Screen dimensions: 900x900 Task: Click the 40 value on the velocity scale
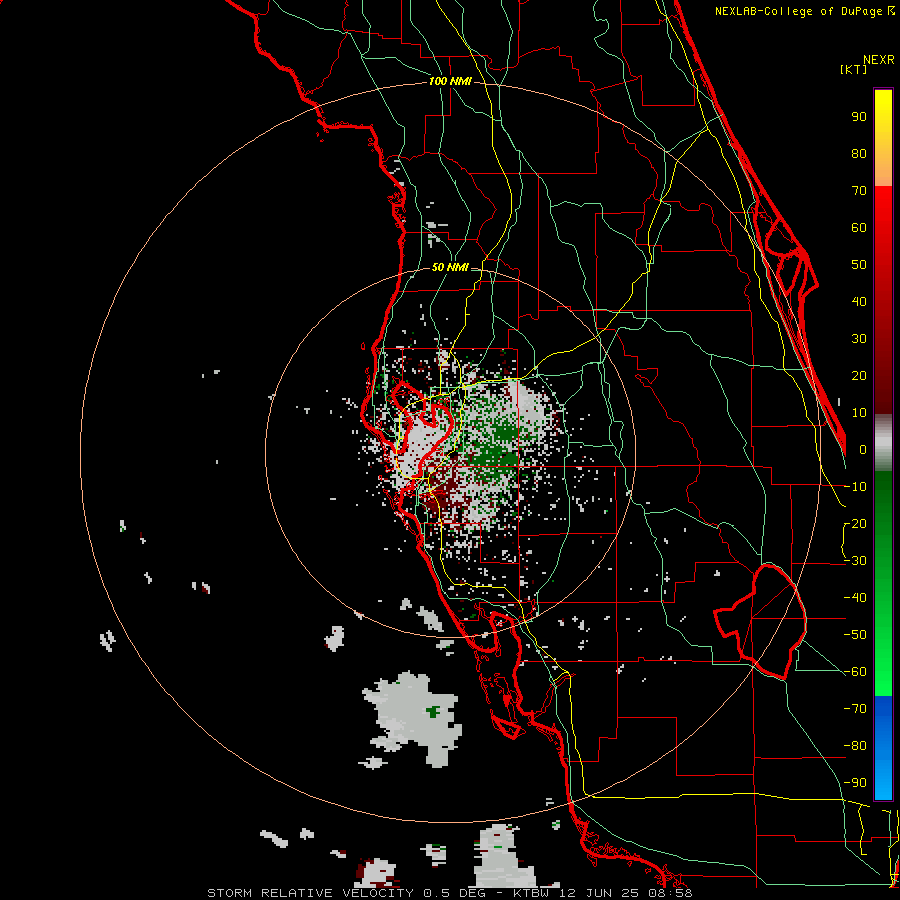click(x=859, y=302)
